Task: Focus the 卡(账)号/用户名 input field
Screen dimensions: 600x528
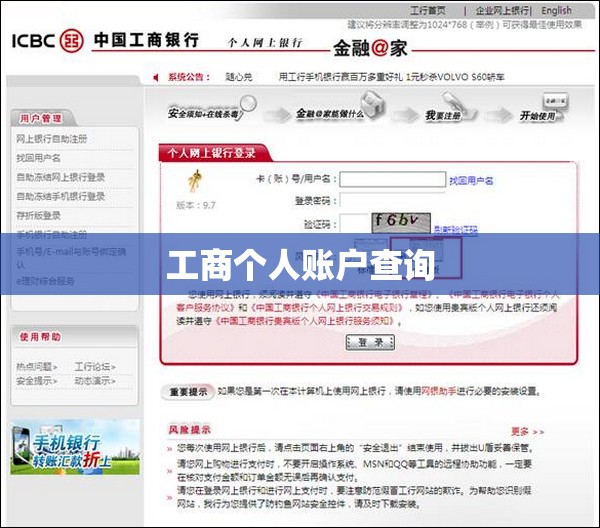Action: pos(393,179)
